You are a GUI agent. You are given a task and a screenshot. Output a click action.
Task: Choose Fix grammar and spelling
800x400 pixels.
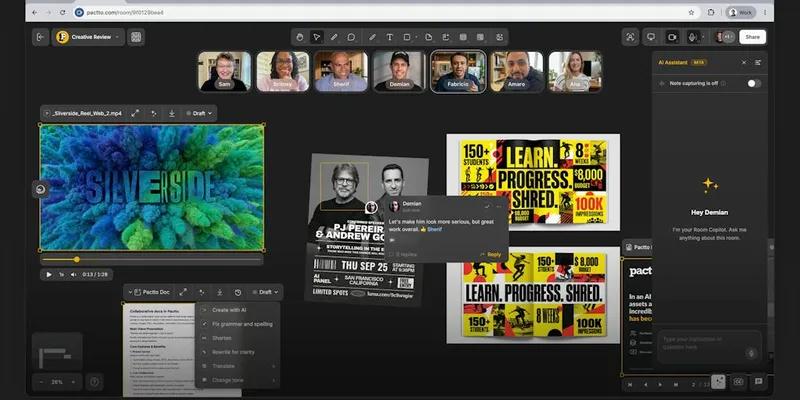coord(237,324)
